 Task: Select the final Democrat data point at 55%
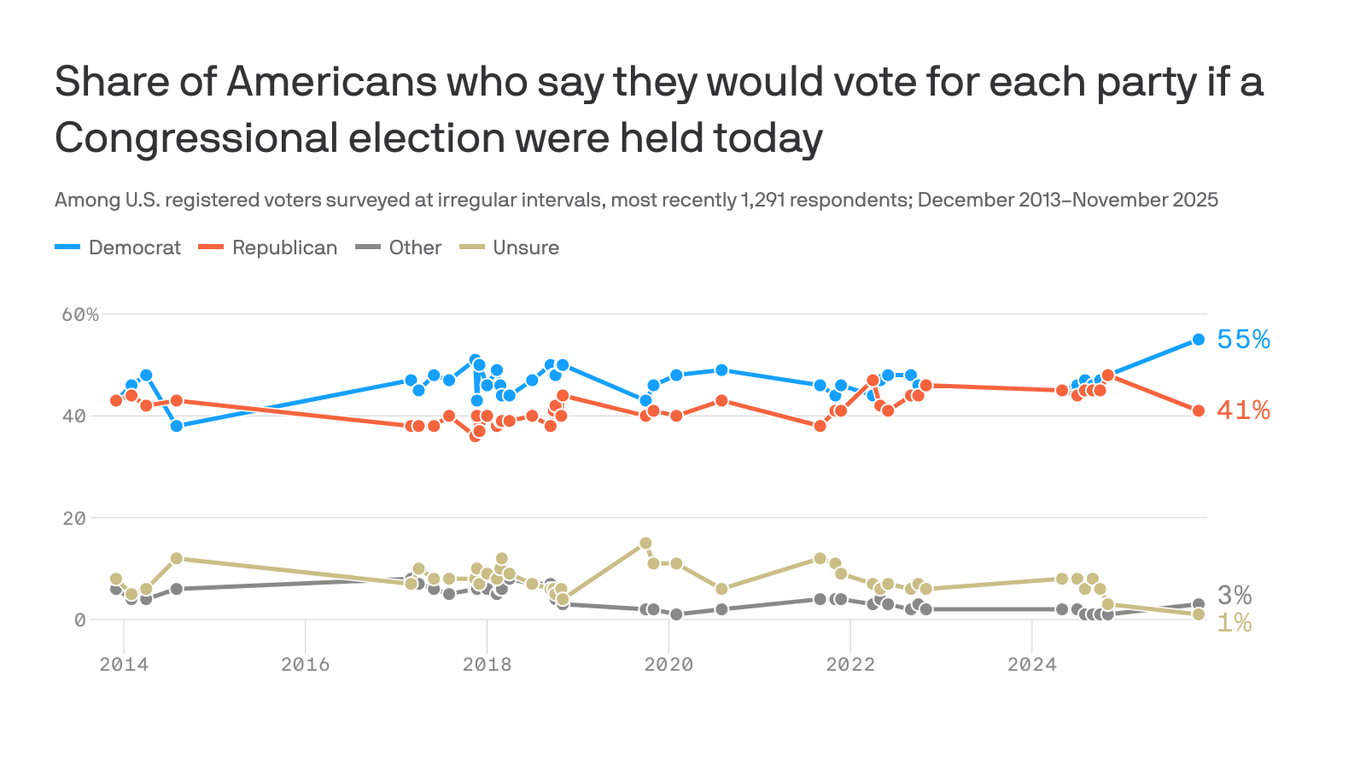coord(1198,340)
